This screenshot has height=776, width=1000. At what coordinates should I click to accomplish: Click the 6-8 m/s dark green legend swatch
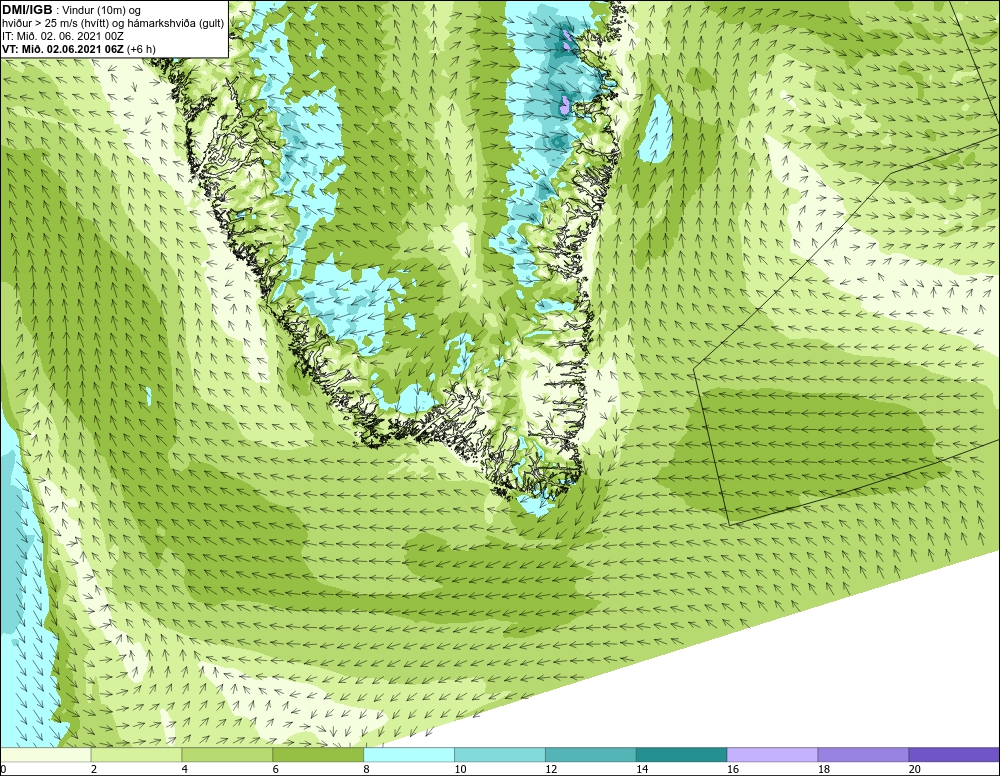tap(318, 755)
